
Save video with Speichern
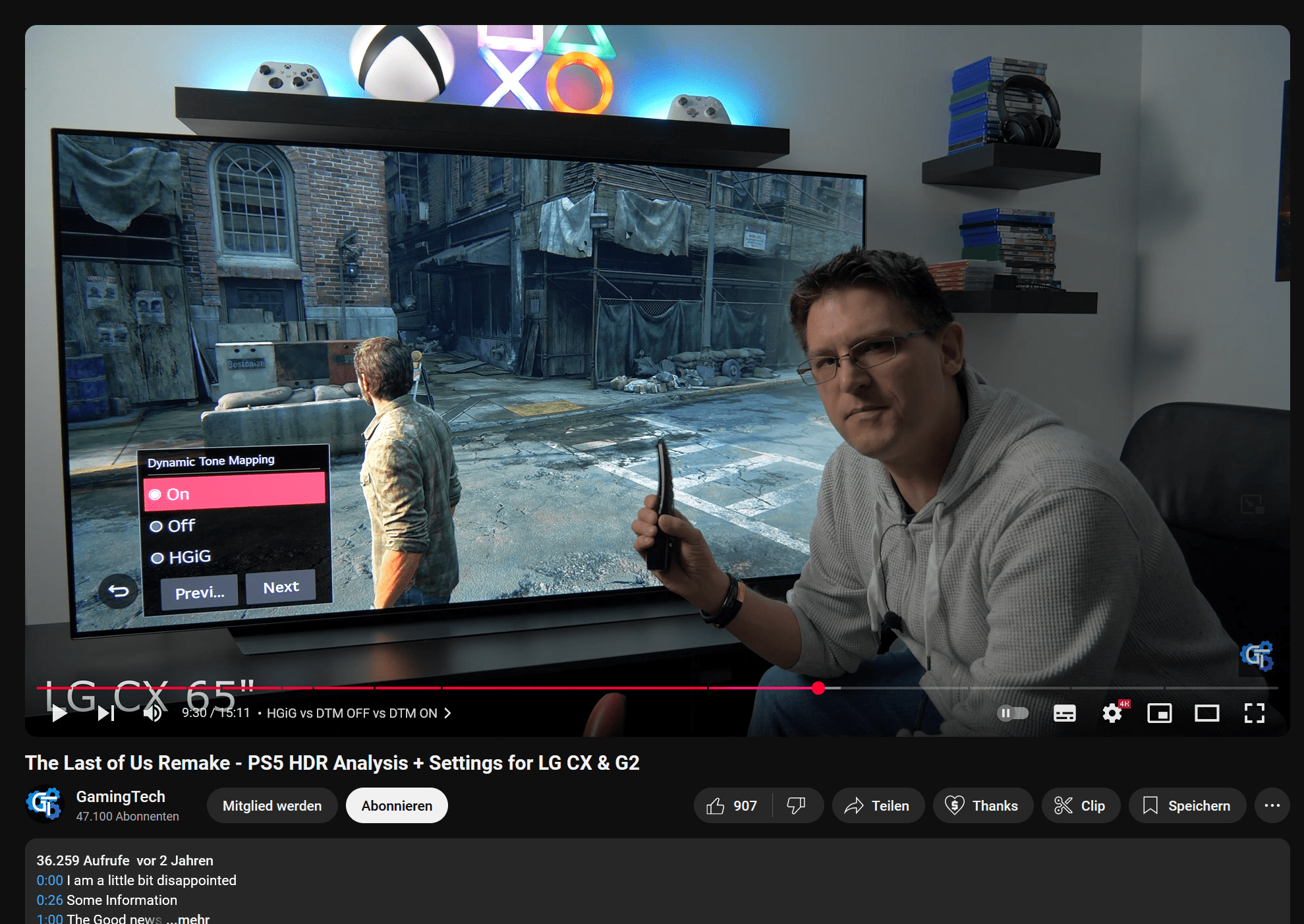(x=1187, y=805)
